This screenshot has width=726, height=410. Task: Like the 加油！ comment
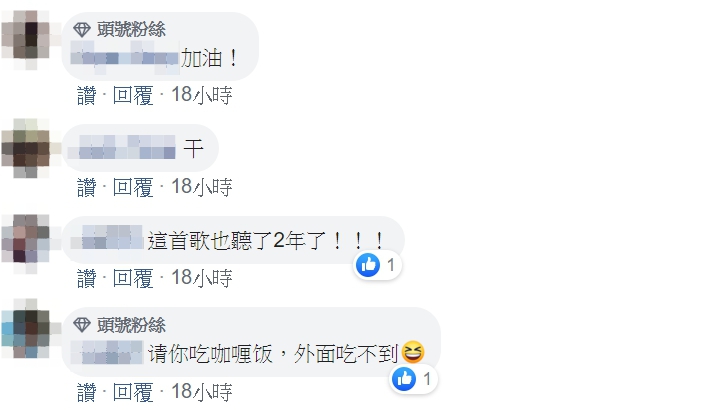87,95
